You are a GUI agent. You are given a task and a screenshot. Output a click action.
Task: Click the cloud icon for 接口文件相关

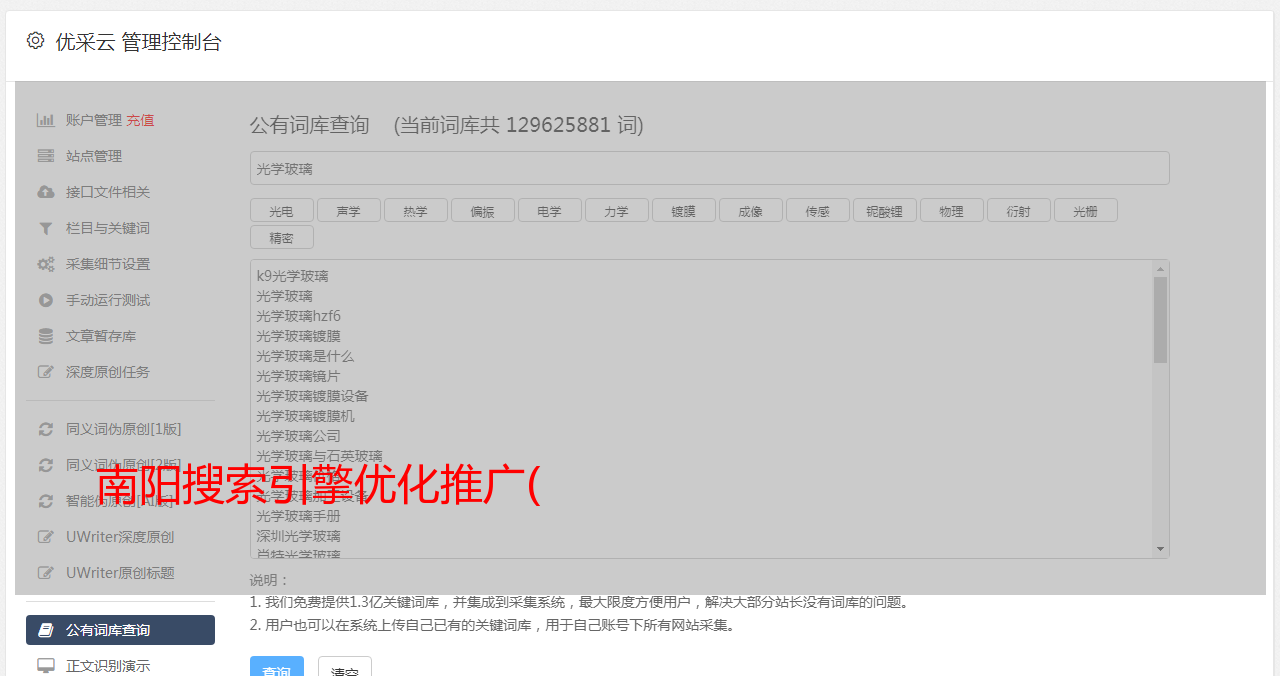pos(46,192)
